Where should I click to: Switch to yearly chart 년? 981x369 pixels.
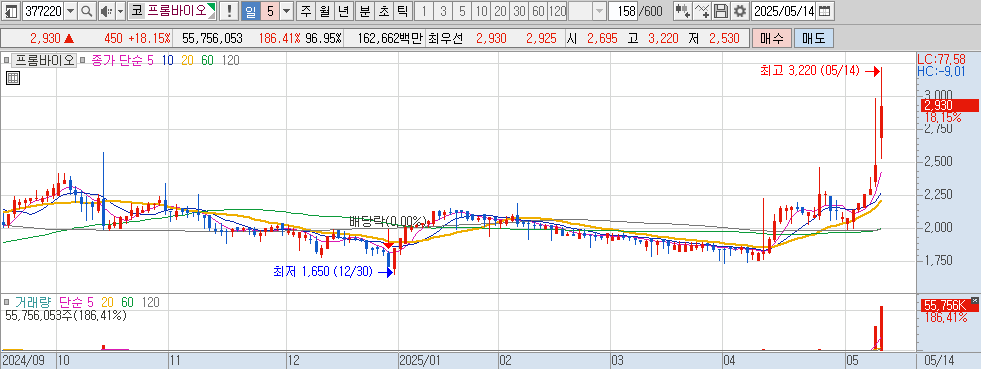pyautogui.click(x=343, y=11)
